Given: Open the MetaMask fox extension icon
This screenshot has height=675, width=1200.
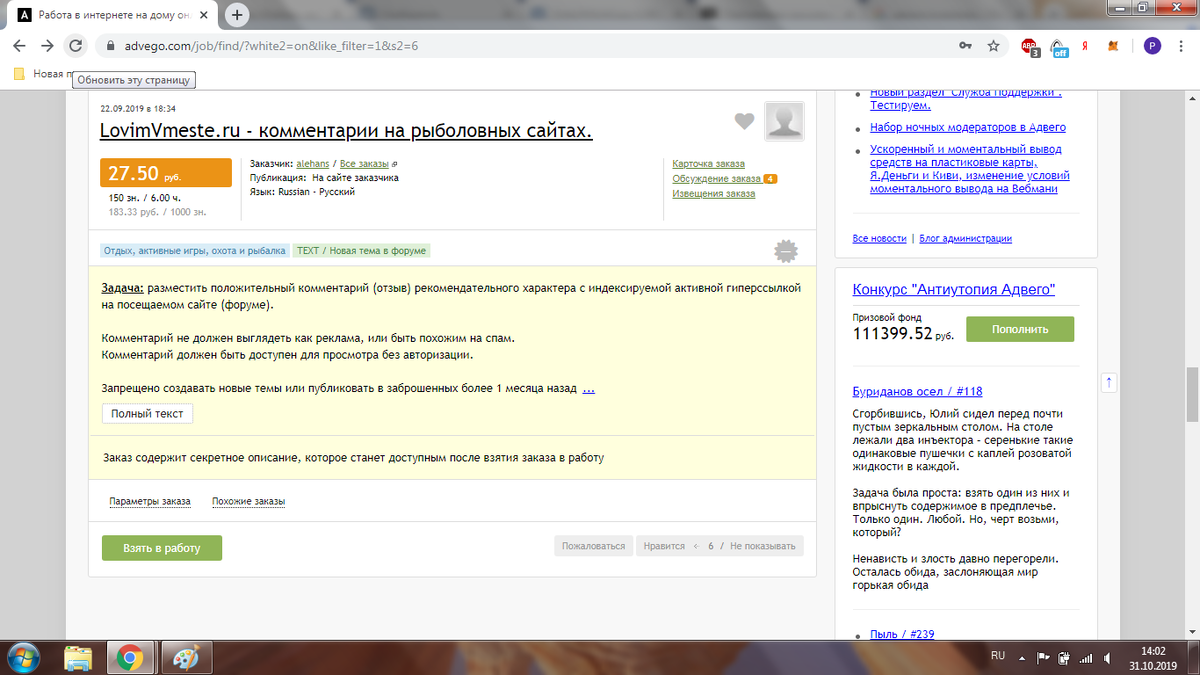Looking at the screenshot, I should pyautogui.click(x=1112, y=46).
